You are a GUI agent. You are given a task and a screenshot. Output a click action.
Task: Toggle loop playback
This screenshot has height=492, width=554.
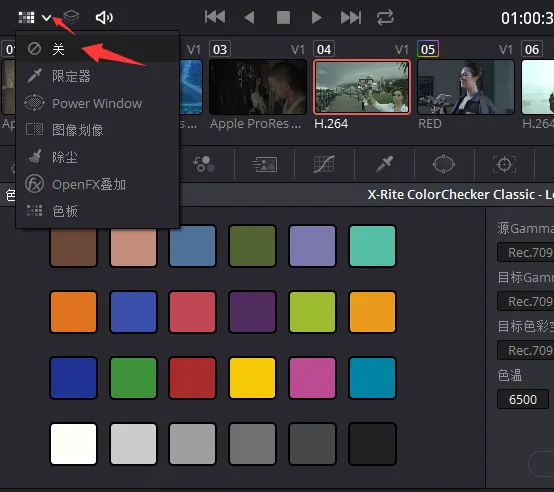(x=385, y=17)
